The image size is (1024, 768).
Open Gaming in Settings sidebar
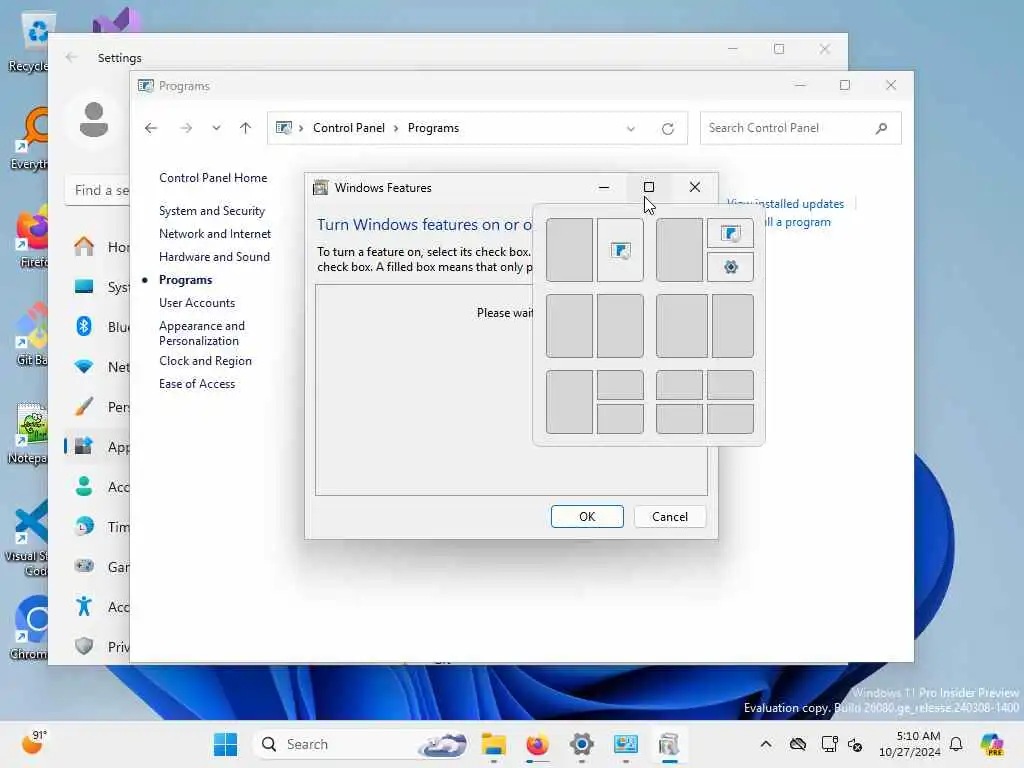[97, 567]
